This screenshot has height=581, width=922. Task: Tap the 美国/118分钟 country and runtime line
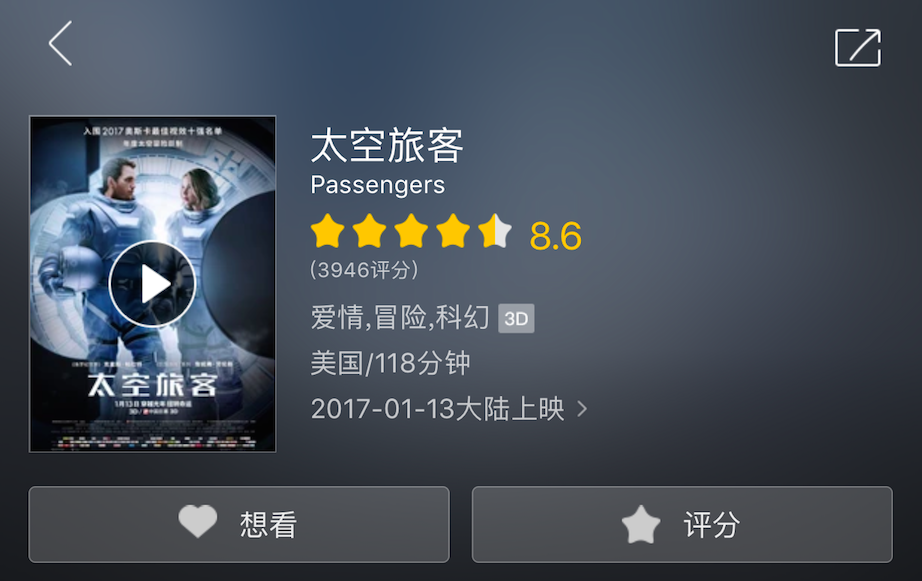tap(390, 363)
